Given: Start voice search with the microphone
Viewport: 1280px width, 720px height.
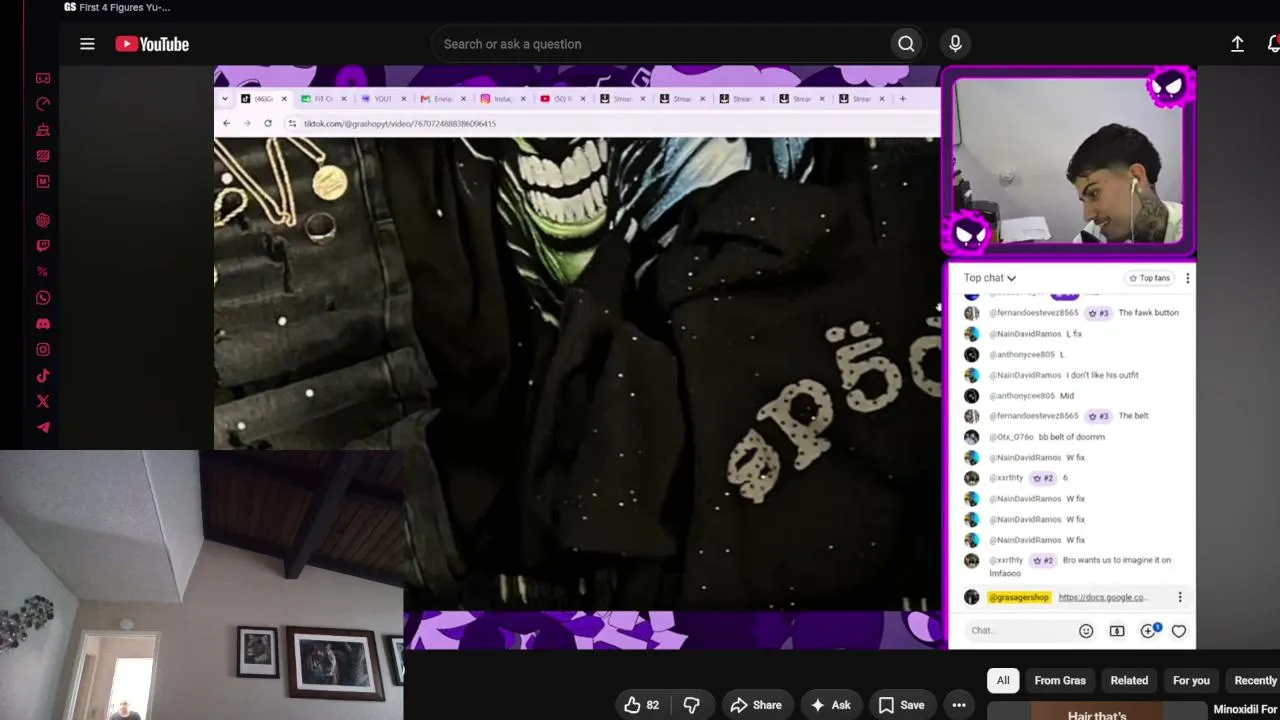Looking at the screenshot, I should 955,44.
